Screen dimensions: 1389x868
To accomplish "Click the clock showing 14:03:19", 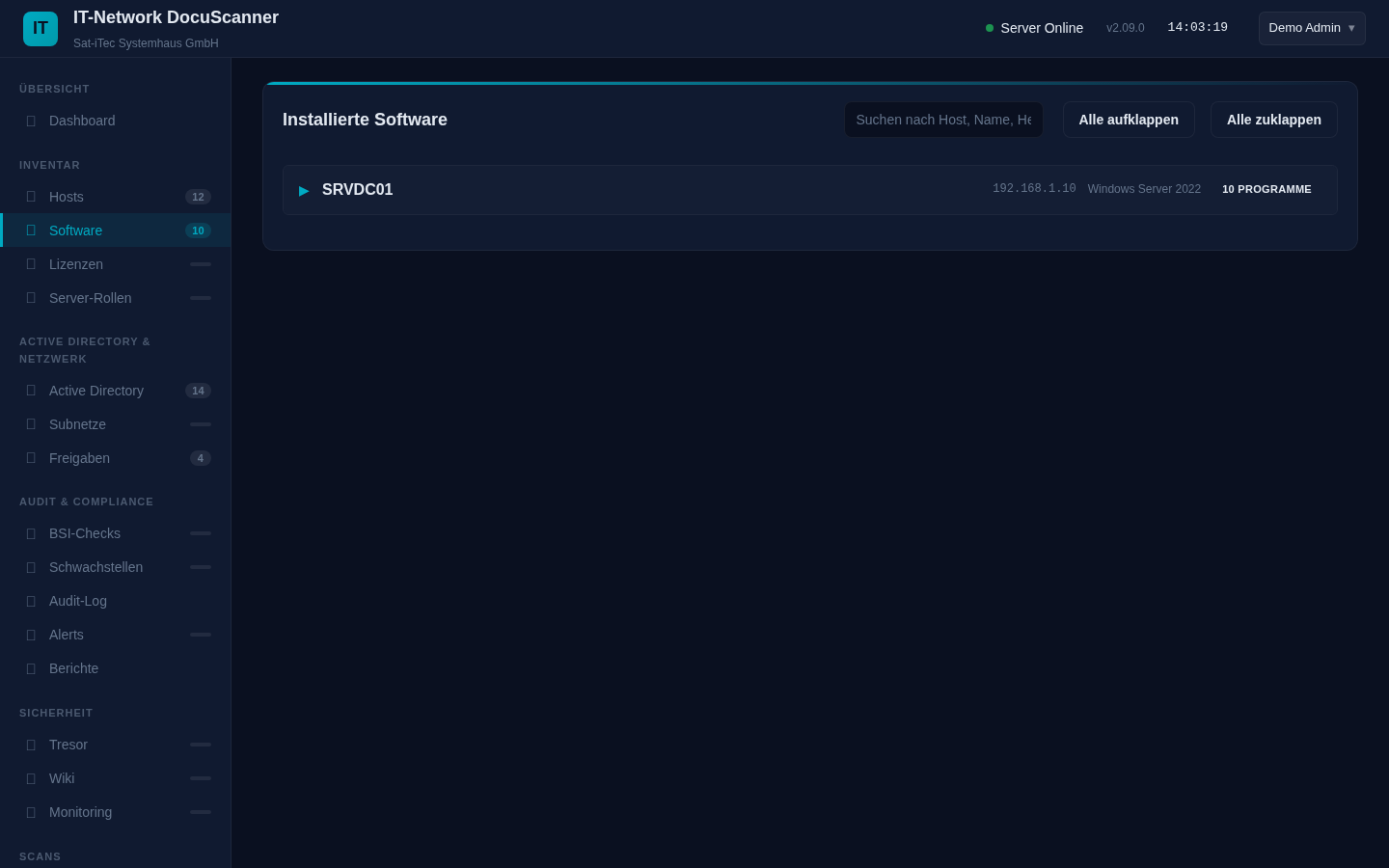I will (1198, 27).
